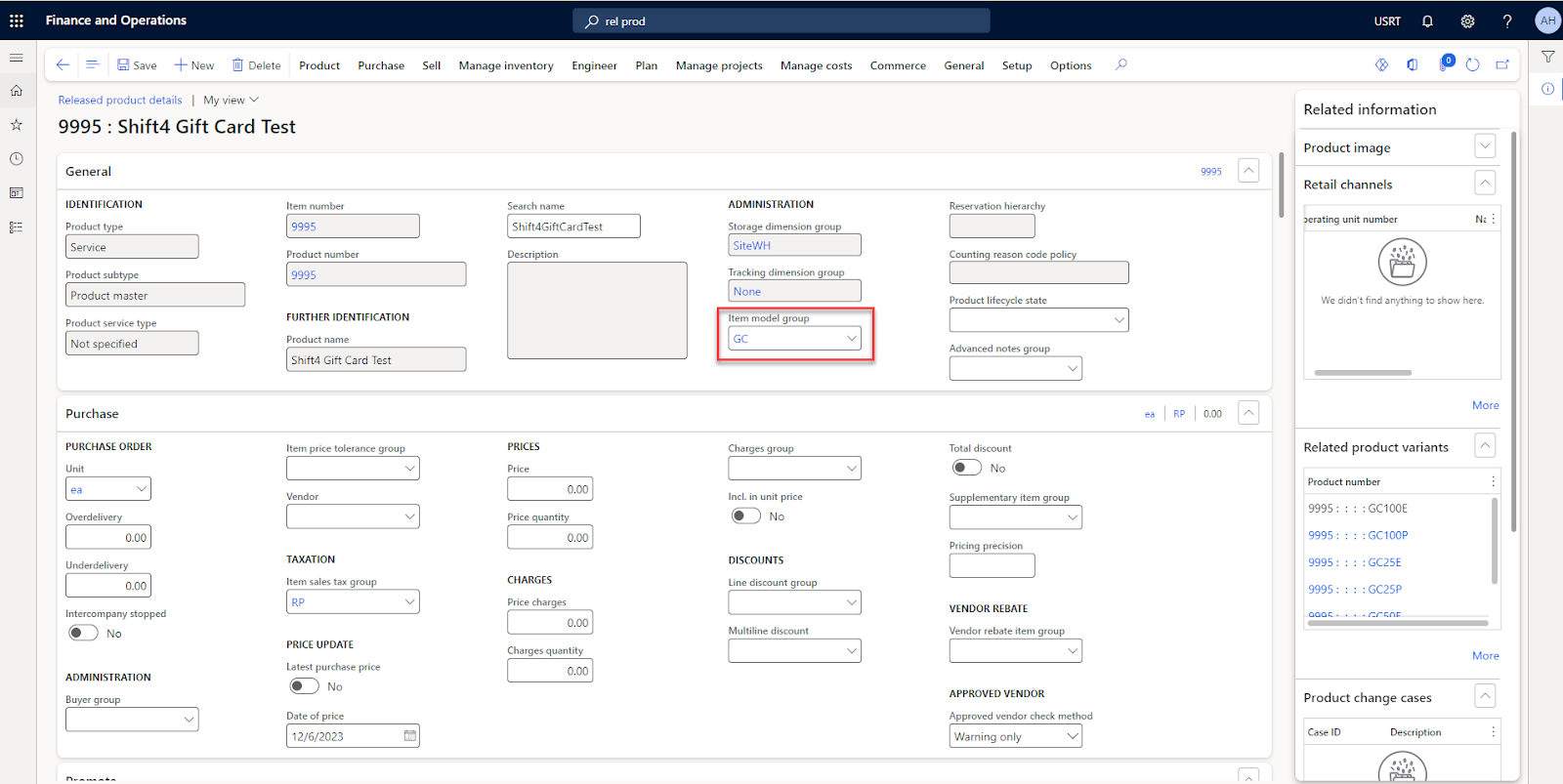The width and height of the screenshot is (1563, 784).
Task: Open the app launcher waffle icon
Action: tap(17, 21)
